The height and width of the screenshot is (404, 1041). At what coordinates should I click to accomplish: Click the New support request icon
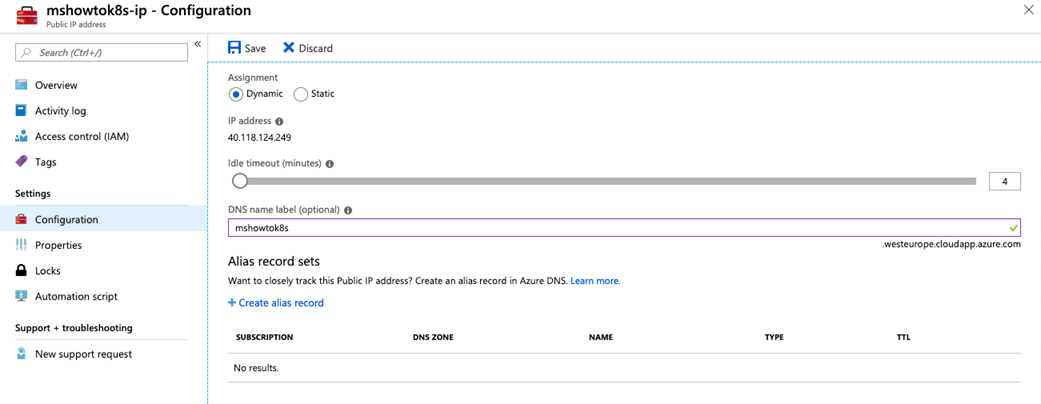pyautogui.click(x=21, y=354)
